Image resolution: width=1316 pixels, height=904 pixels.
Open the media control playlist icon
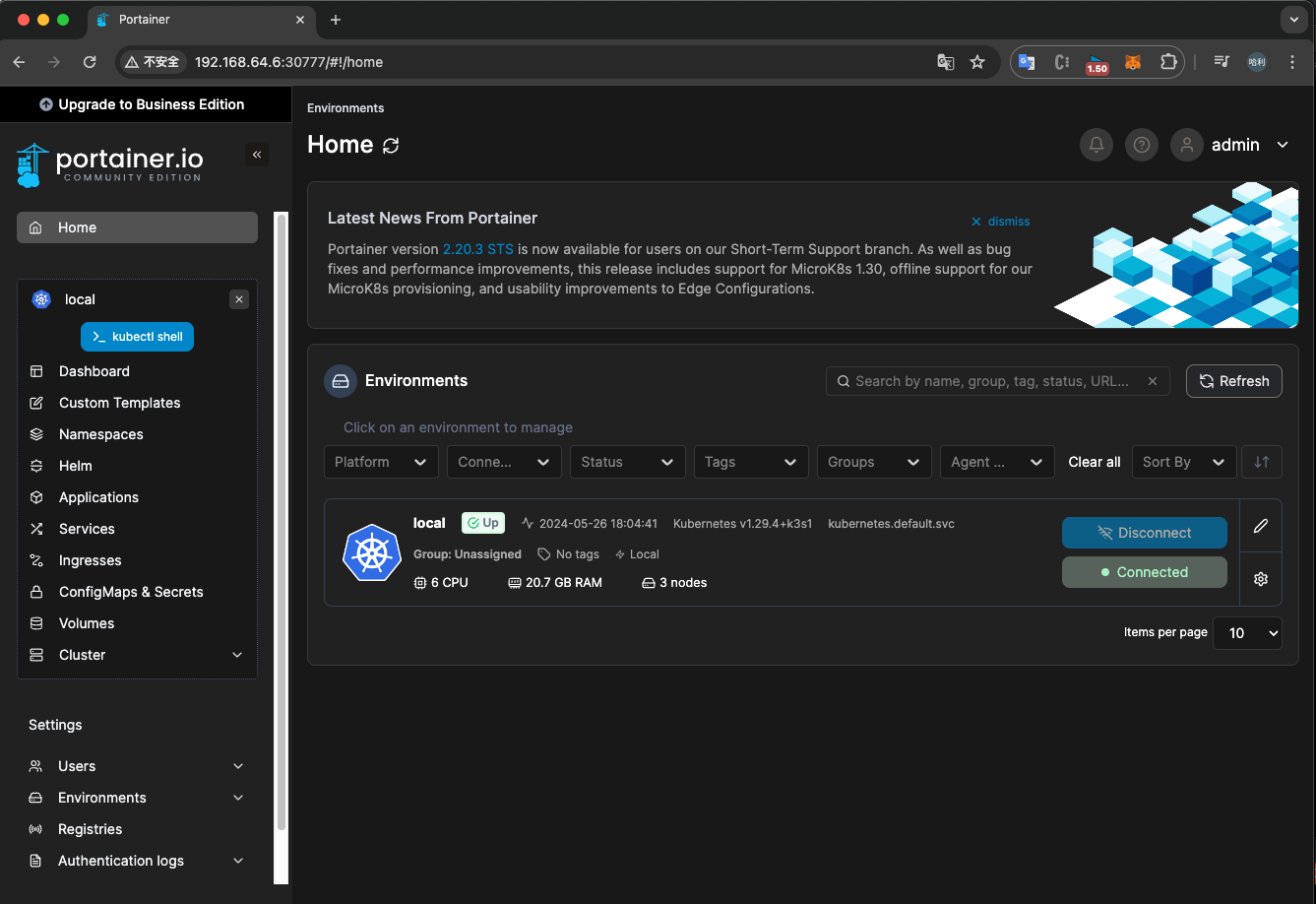[1222, 62]
